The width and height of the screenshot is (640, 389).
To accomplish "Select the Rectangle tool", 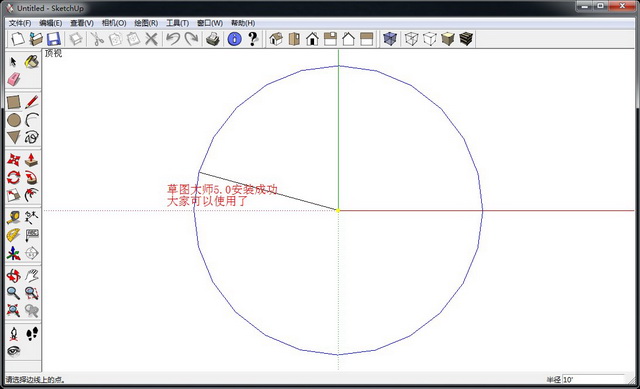I will (x=13, y=102).
